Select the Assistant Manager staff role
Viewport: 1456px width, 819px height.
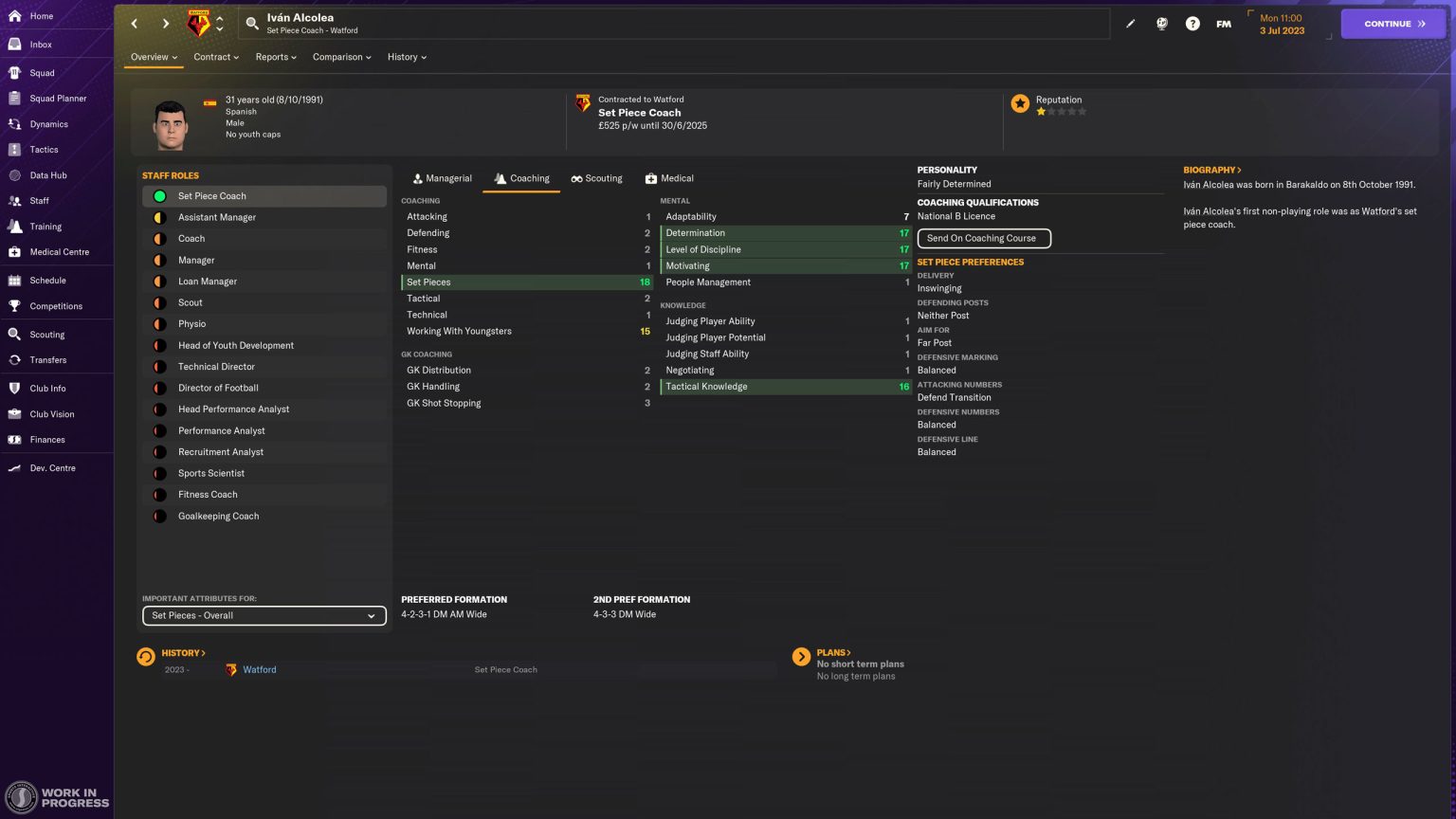(x=217, y=217)
